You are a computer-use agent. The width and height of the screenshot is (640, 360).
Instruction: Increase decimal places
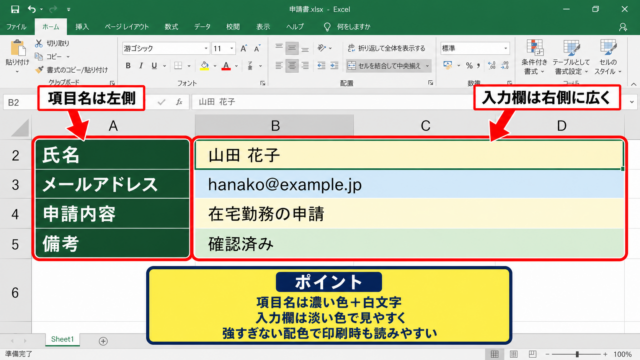click(492, 66)
